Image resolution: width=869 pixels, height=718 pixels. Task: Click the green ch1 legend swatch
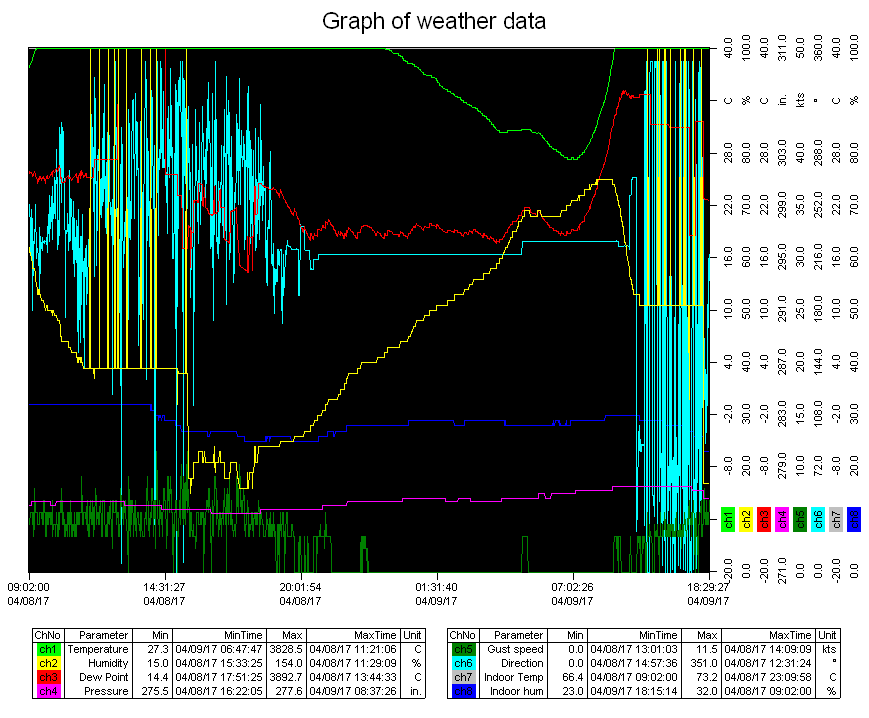coord(727,519)
